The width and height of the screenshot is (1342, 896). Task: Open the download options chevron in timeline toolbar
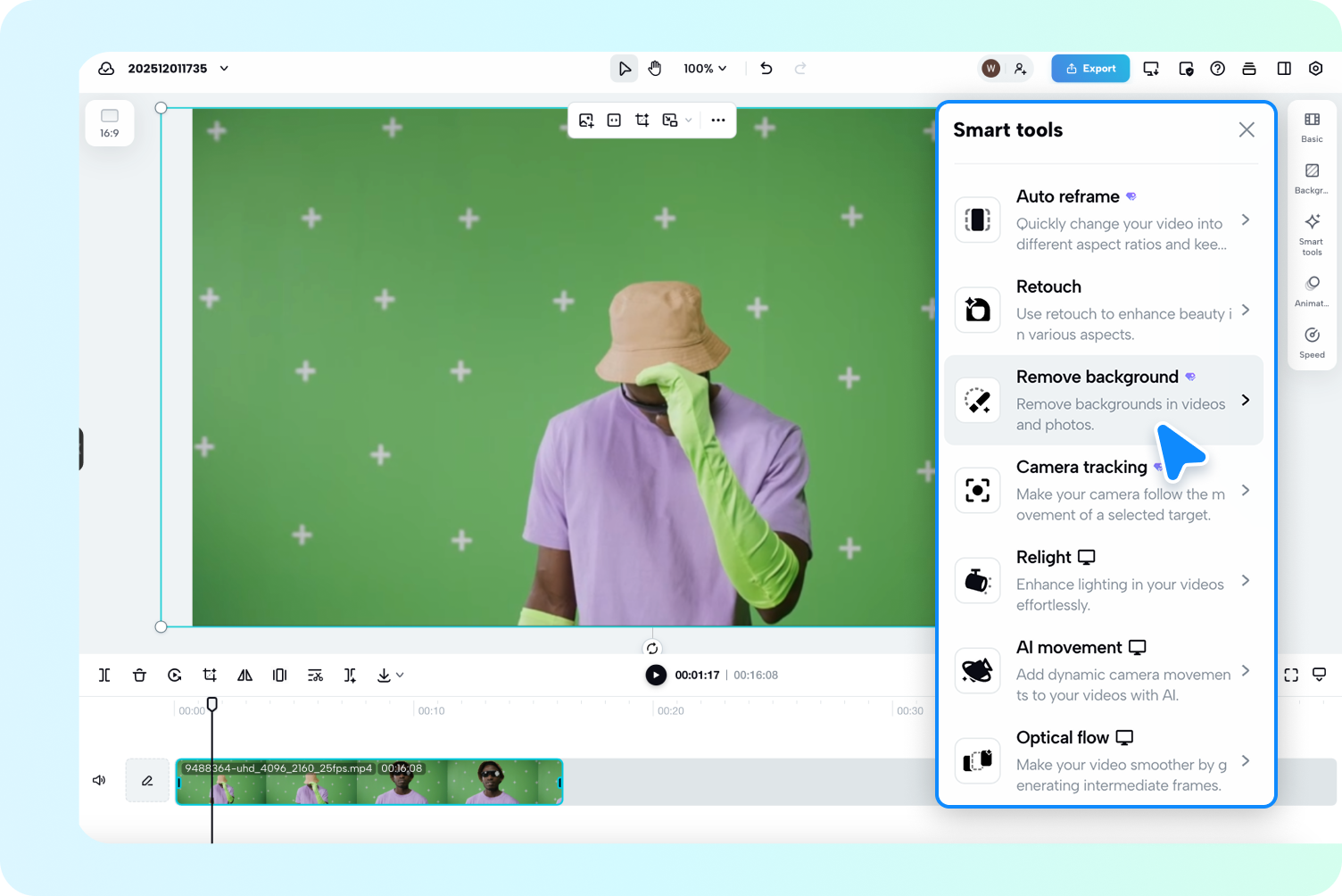(402, 676)
